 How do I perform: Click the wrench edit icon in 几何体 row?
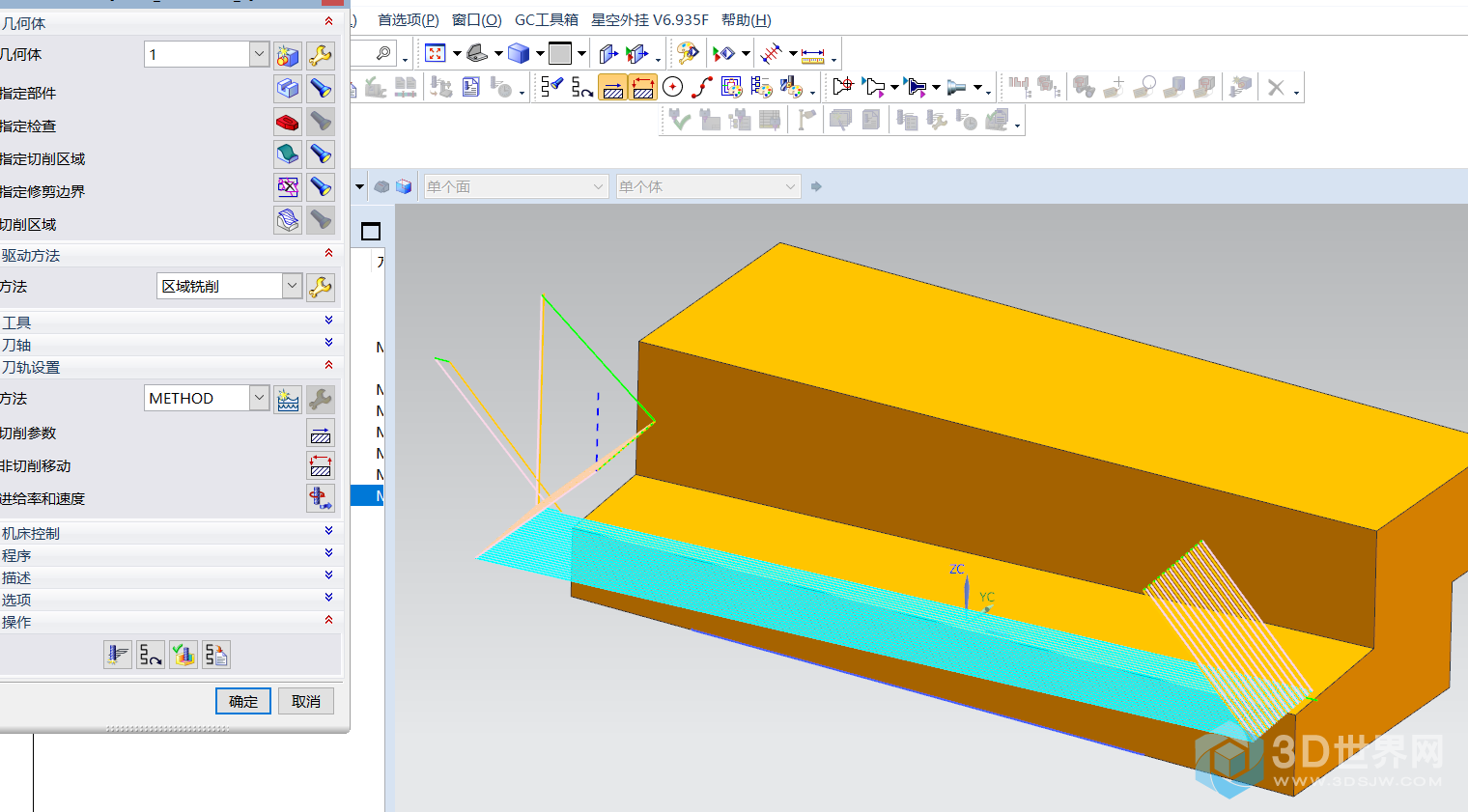[321, 55]
